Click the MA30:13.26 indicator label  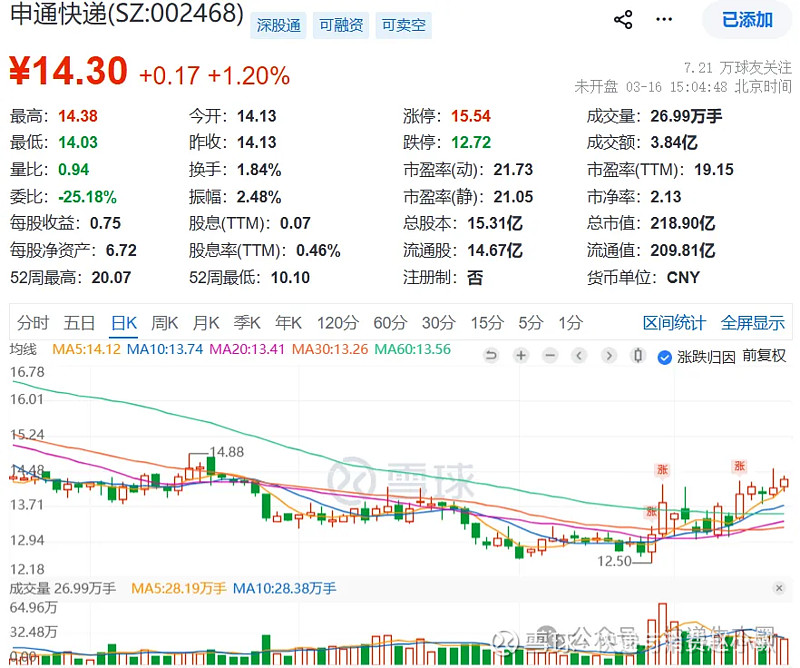click(330, 350)
